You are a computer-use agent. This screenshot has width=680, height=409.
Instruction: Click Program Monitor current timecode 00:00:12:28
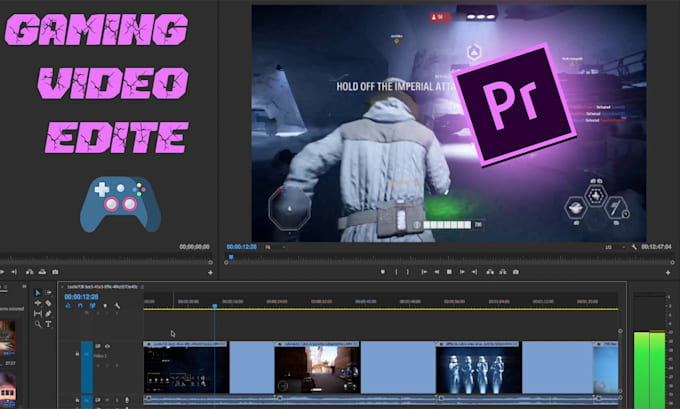tap(242, 247)
